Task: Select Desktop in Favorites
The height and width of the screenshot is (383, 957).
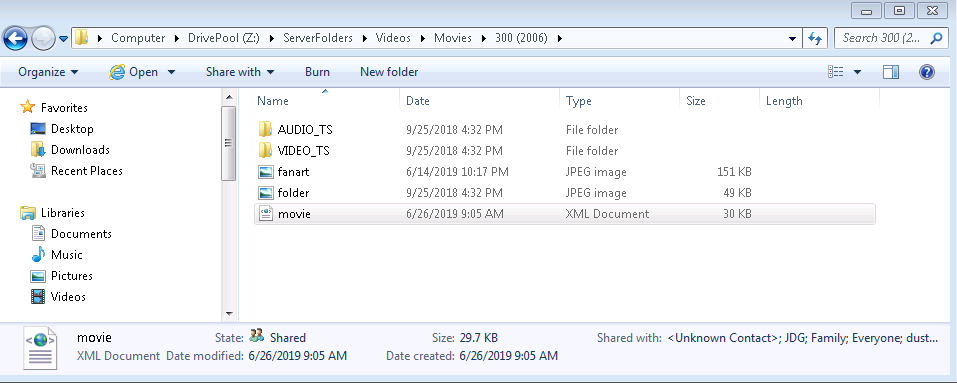Action: point(72,129)
